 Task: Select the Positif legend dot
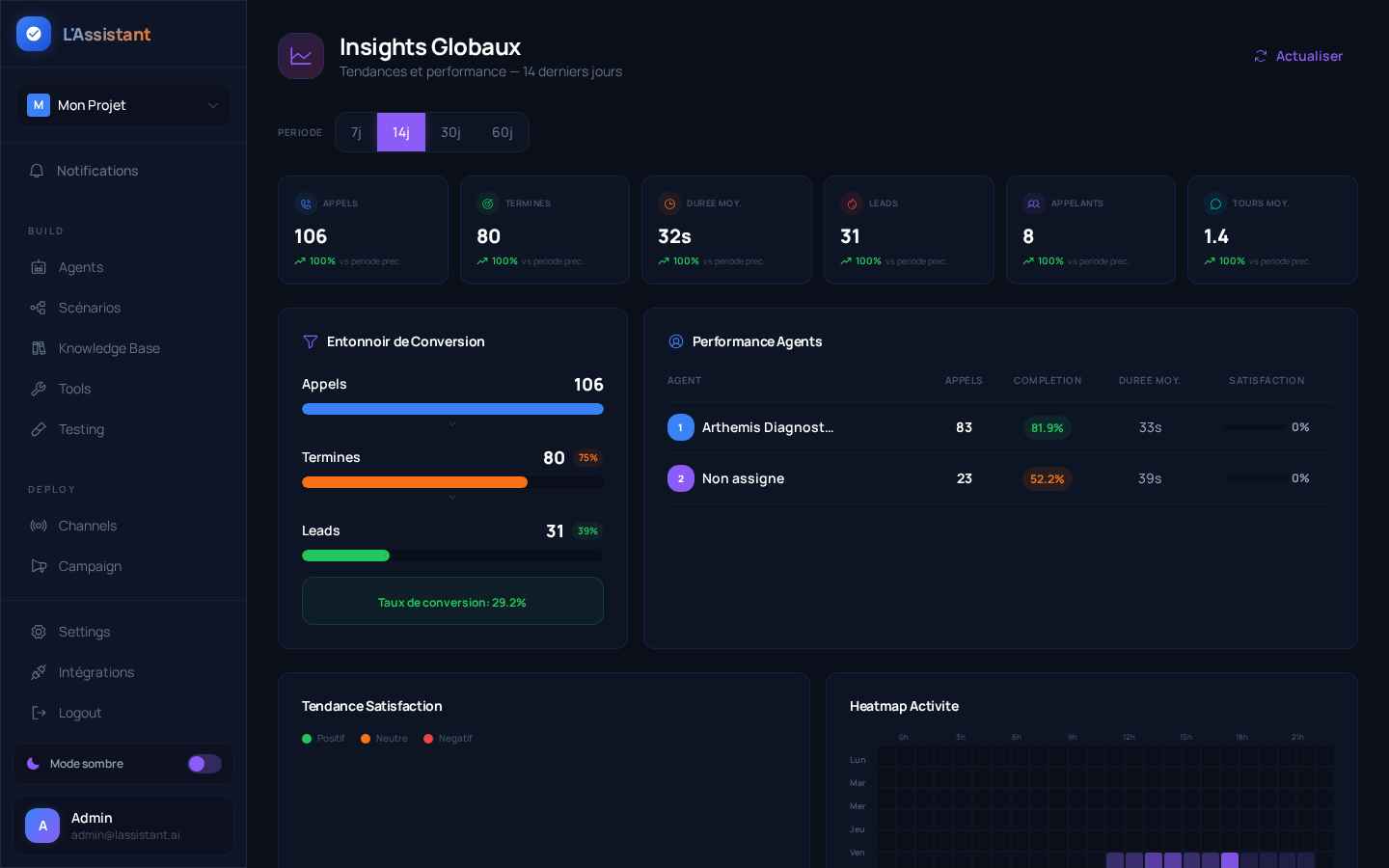(x=309, y=739)
